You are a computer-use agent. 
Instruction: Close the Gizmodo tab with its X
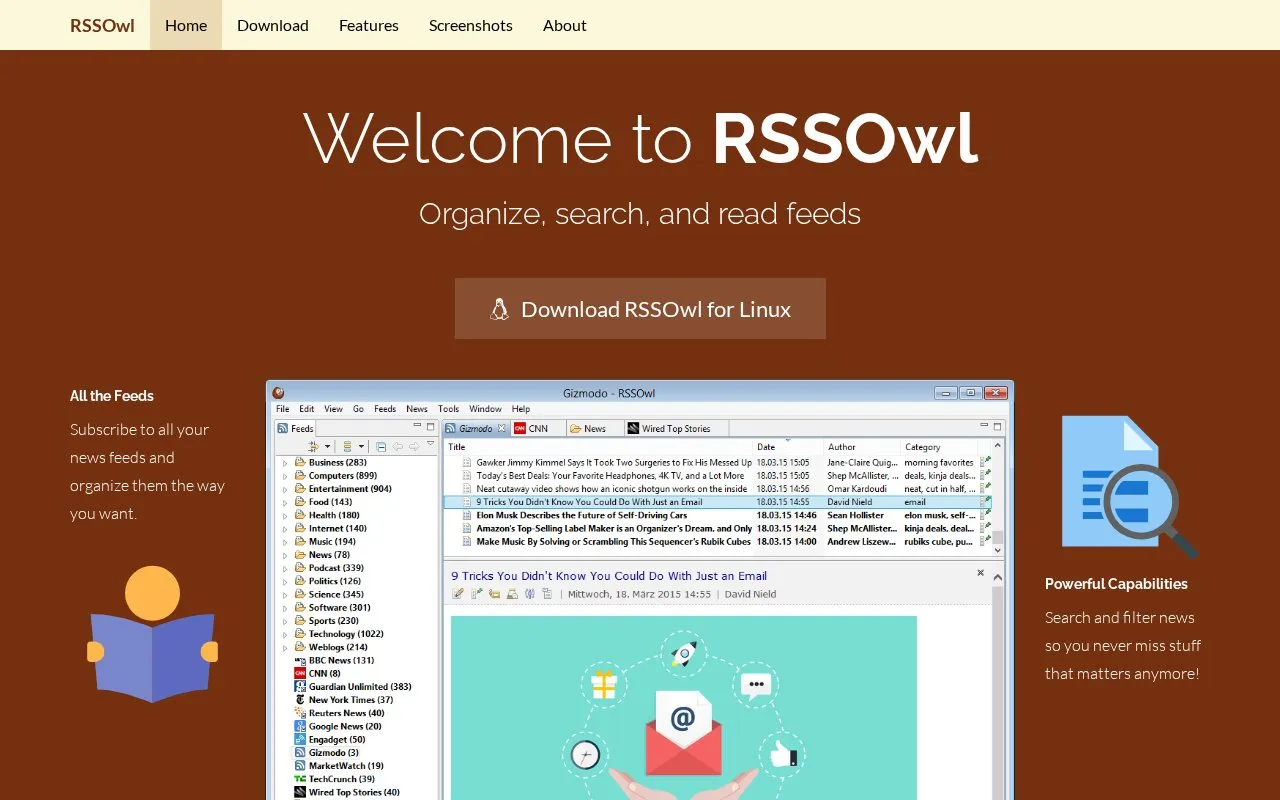[502, 428]
